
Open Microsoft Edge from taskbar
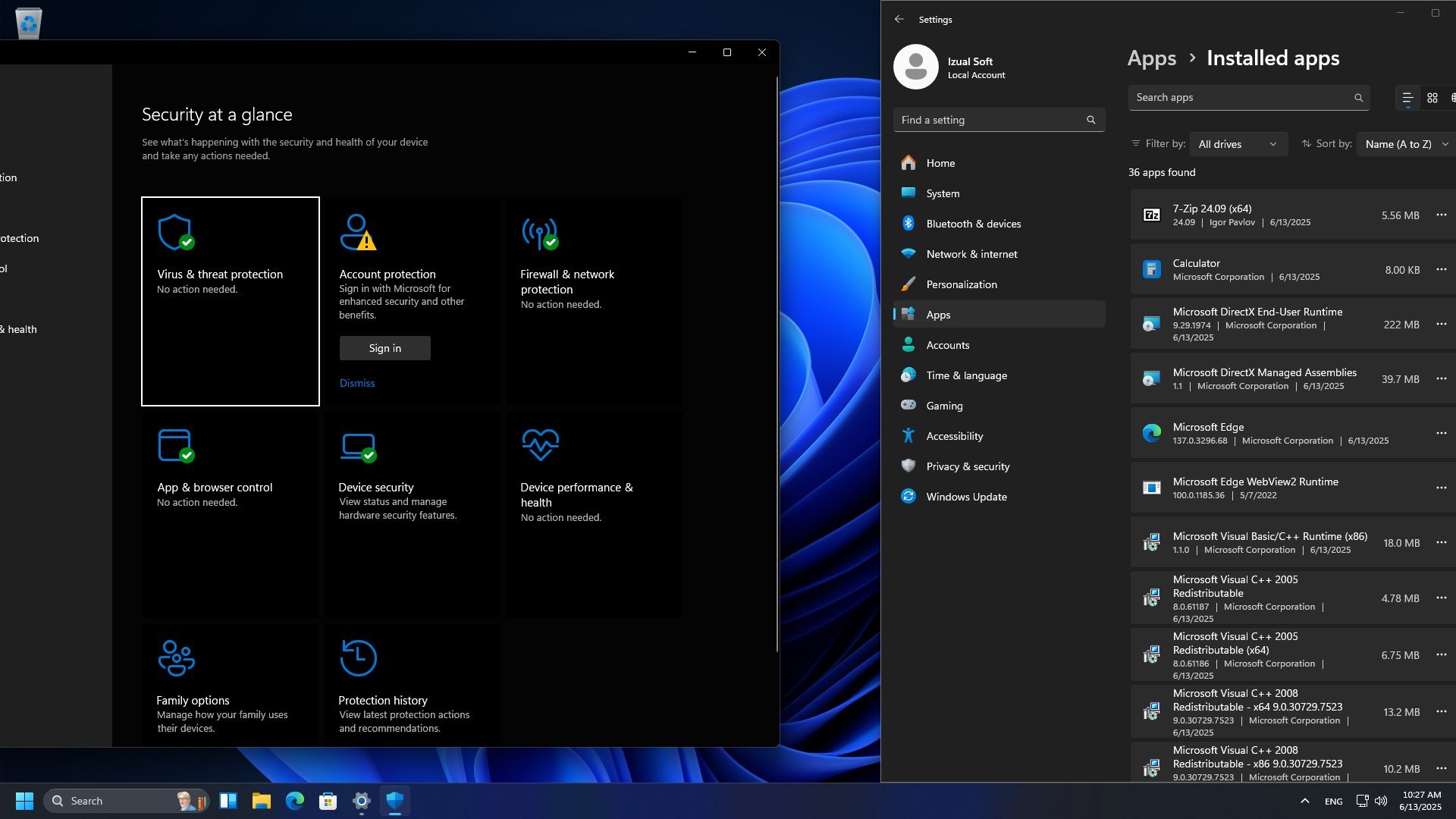[x=295, y=801]
